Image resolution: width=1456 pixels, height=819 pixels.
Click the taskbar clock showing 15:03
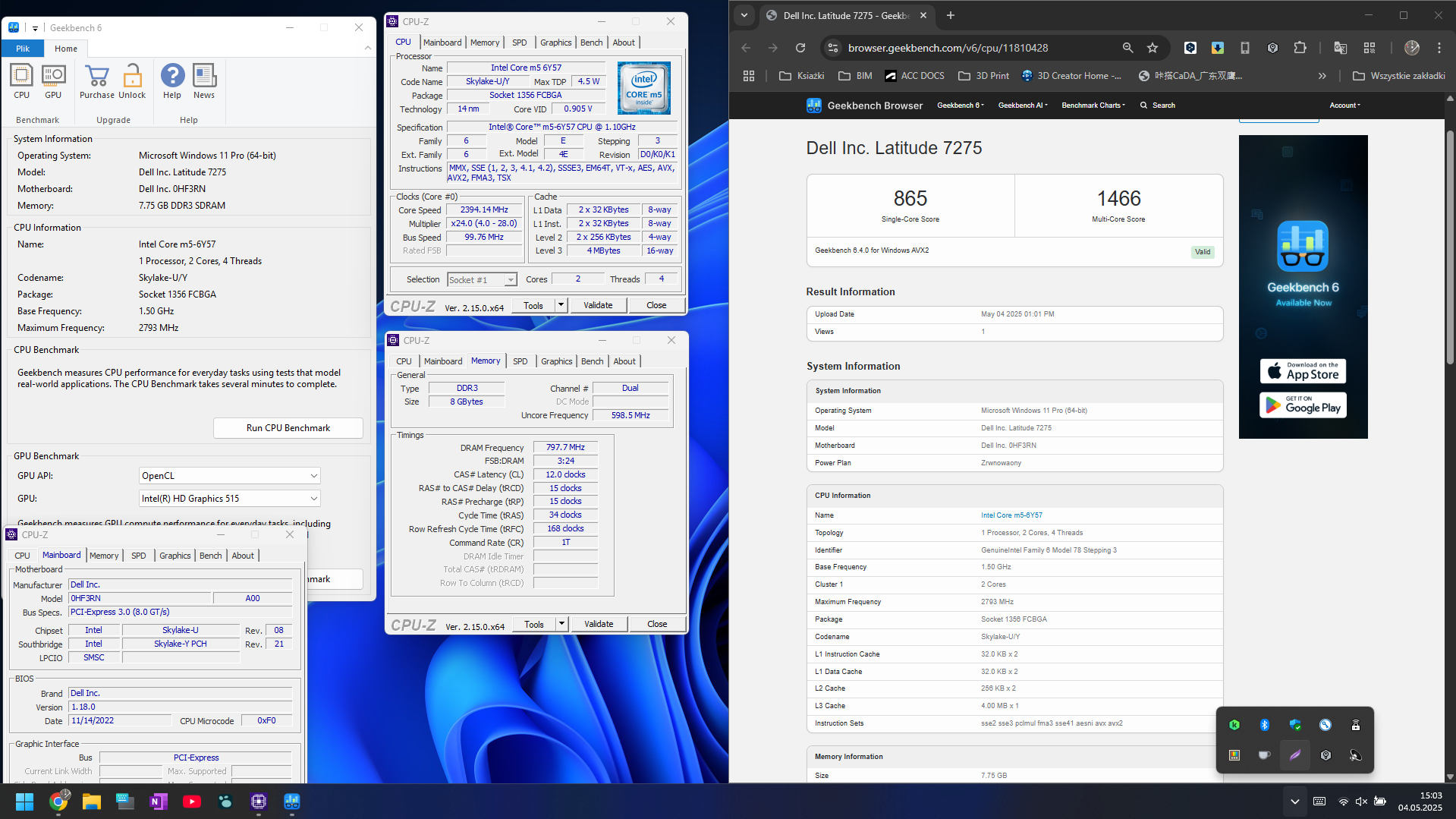click(x=1420, y=802)
